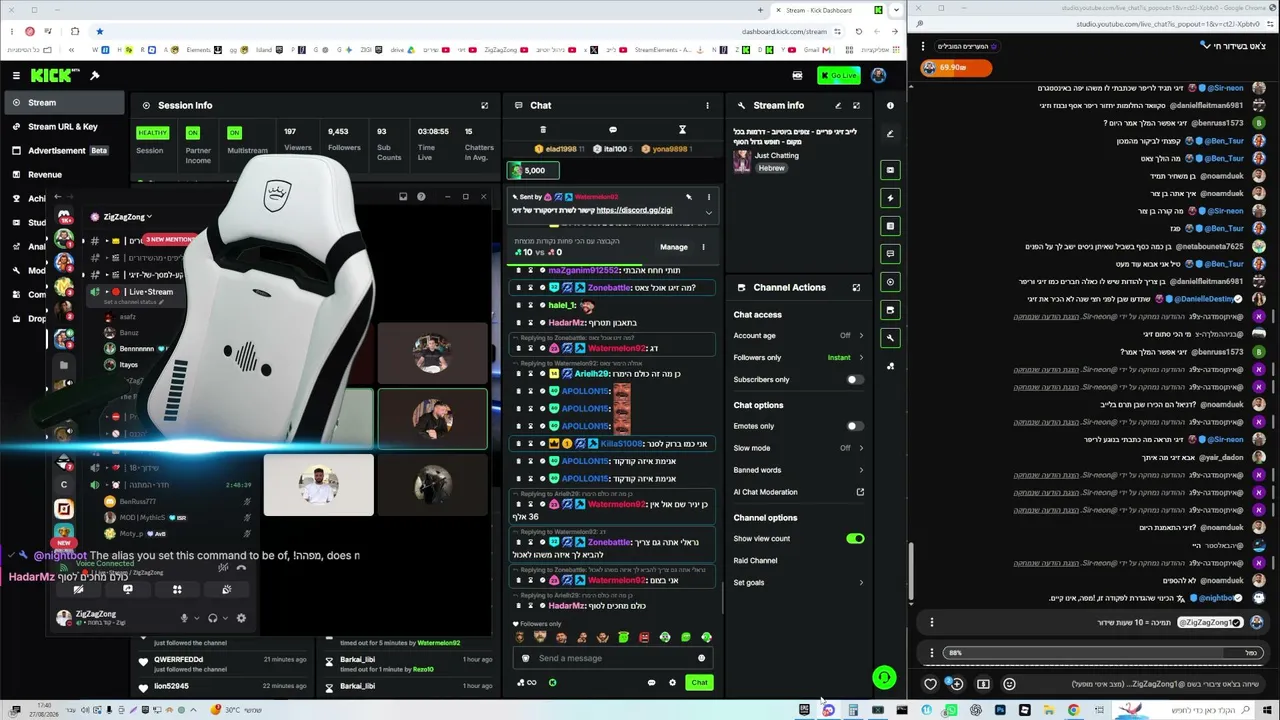
Task: Open Discord user settings gear
Action: point(241,618)
